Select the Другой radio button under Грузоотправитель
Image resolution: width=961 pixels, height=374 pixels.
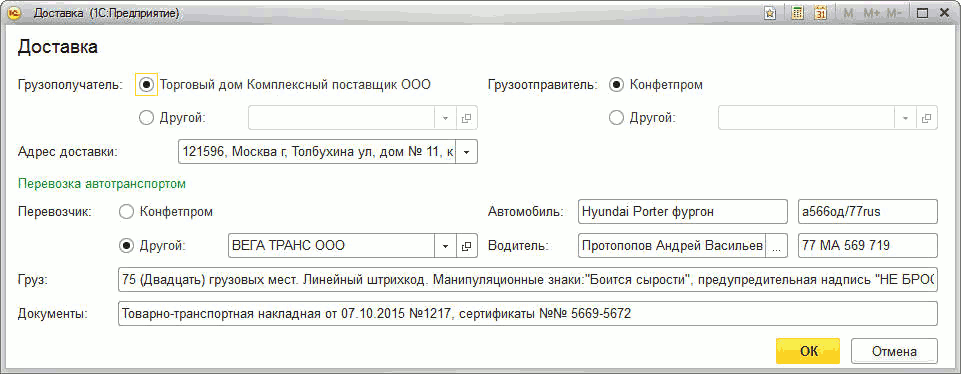(x=616, y=118)
